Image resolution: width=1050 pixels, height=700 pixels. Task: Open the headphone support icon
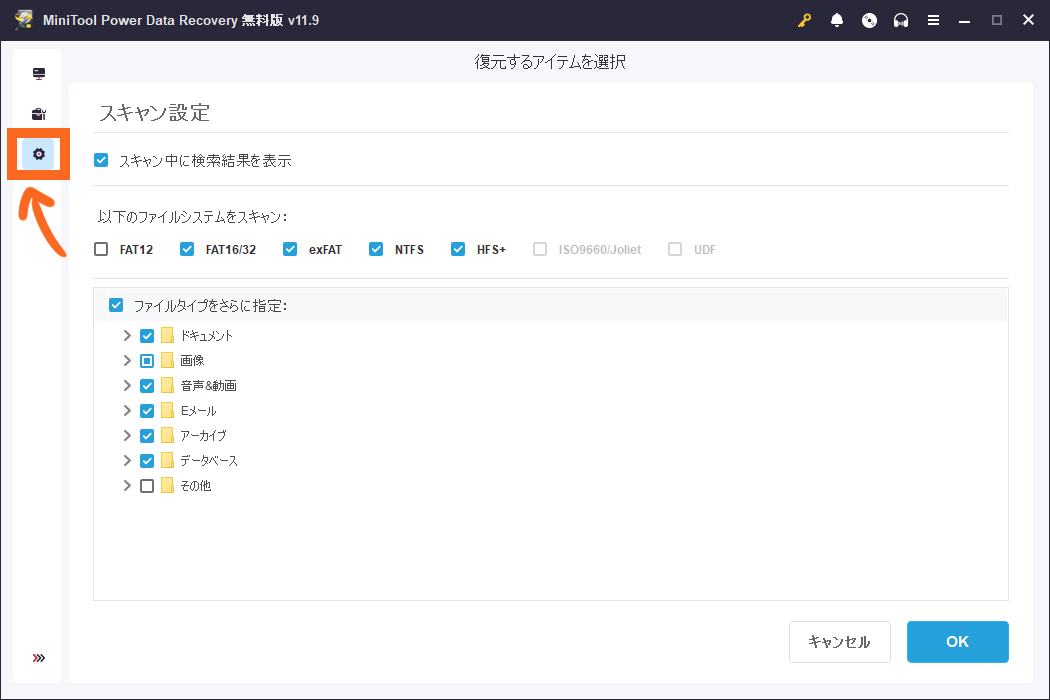click(901, 20)
